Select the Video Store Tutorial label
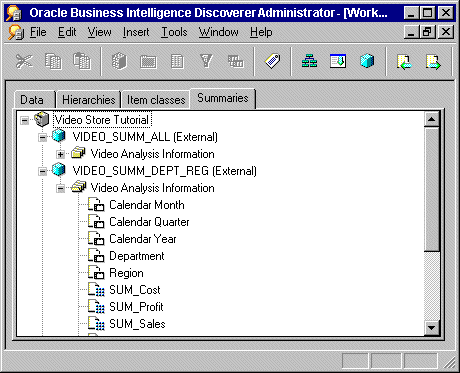This screenshot has height=373, width=460. [102, 120]
